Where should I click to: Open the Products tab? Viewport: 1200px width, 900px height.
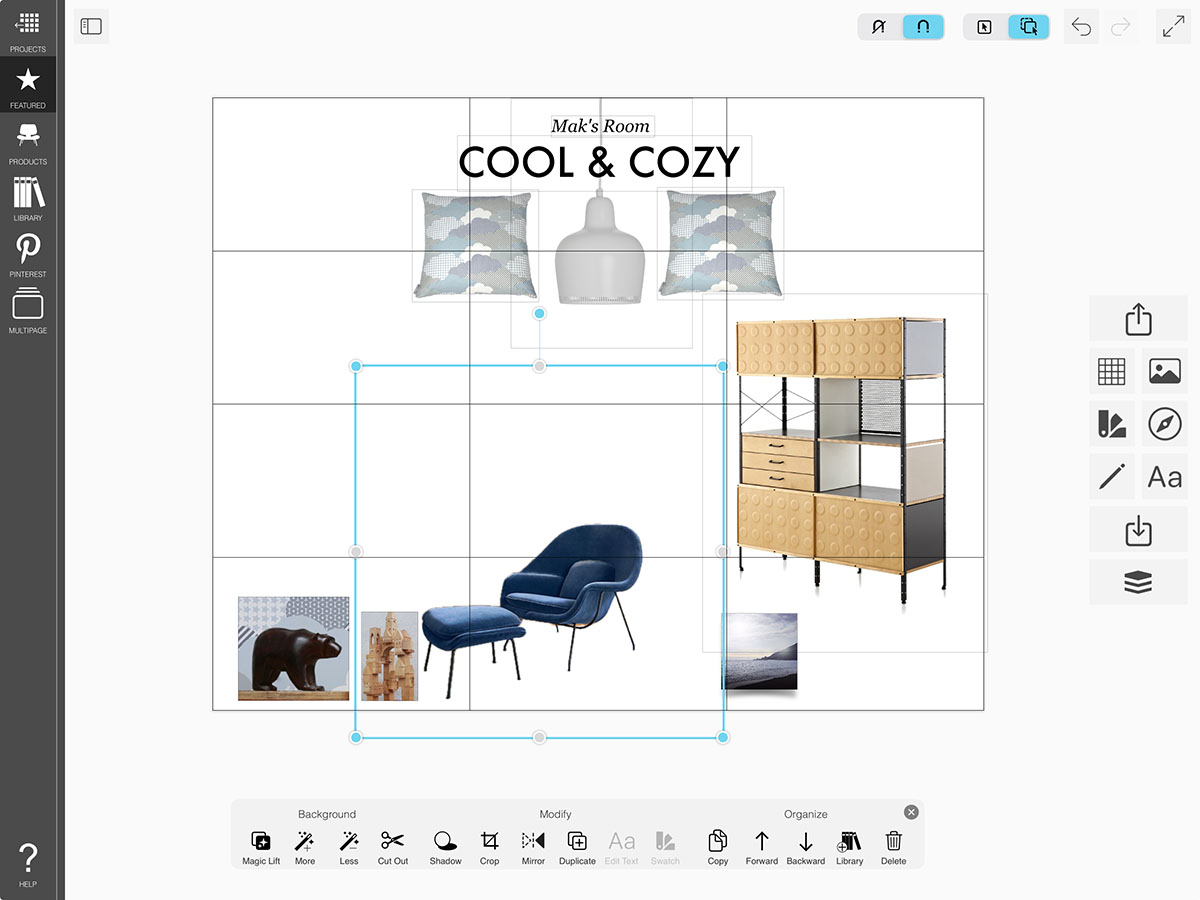tap(28, 142)
